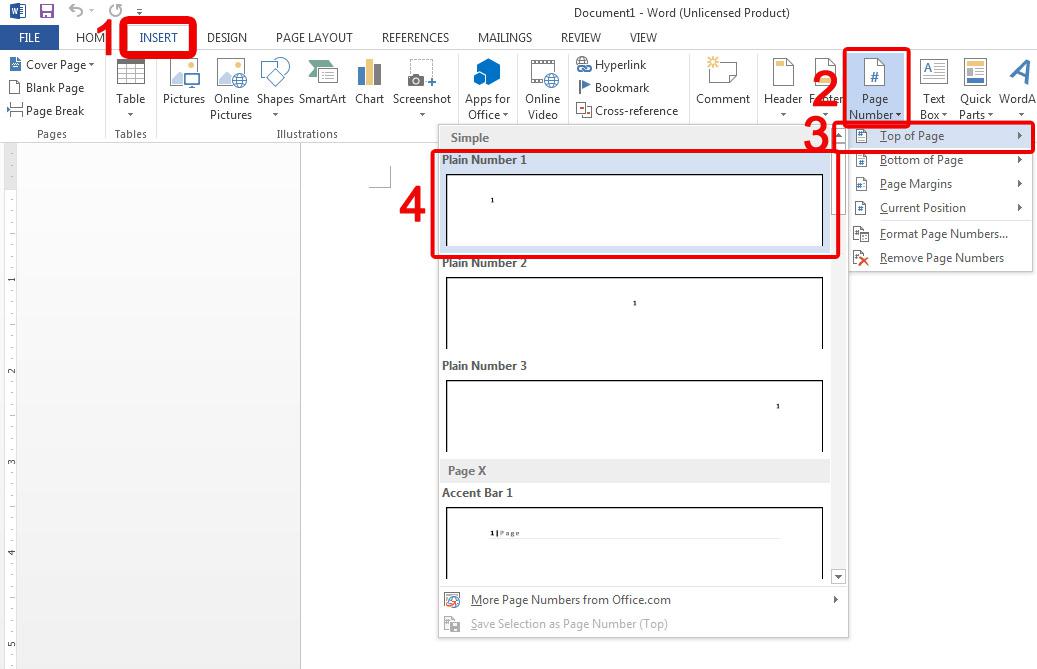Screen dimensions: 1037x669
Task: Switch to the PAGE LAYOUT tab
Action: point(314,38)
